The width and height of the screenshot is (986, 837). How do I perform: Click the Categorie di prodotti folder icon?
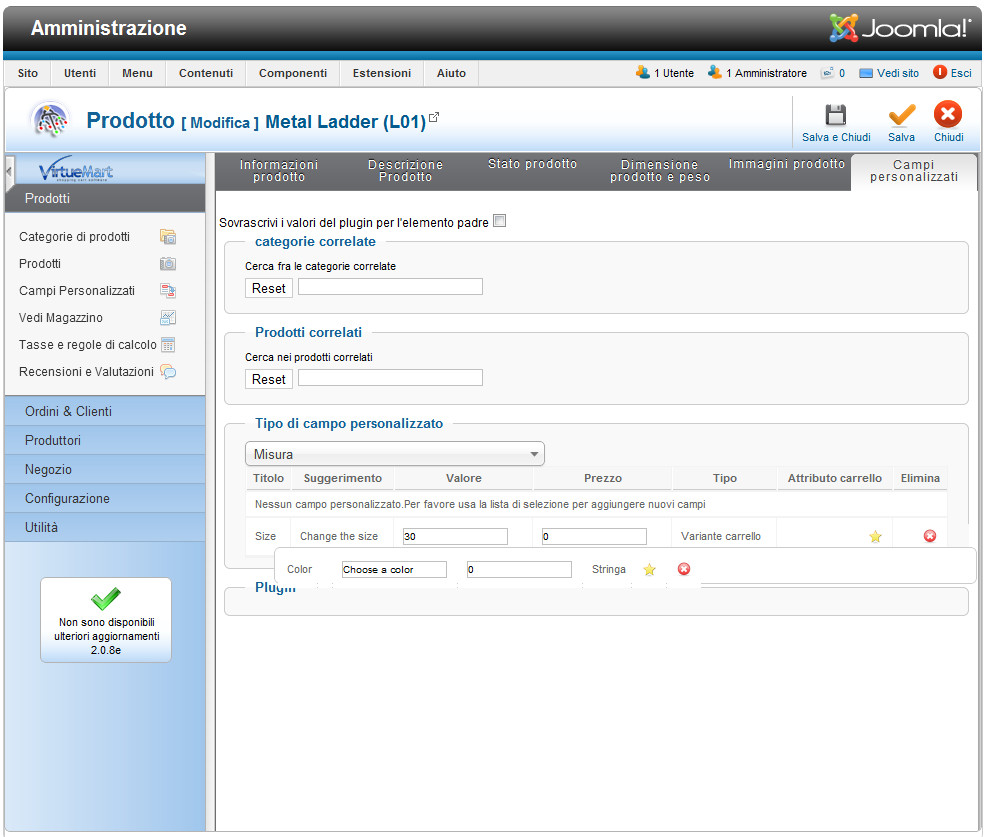click(x=168, y=237)
